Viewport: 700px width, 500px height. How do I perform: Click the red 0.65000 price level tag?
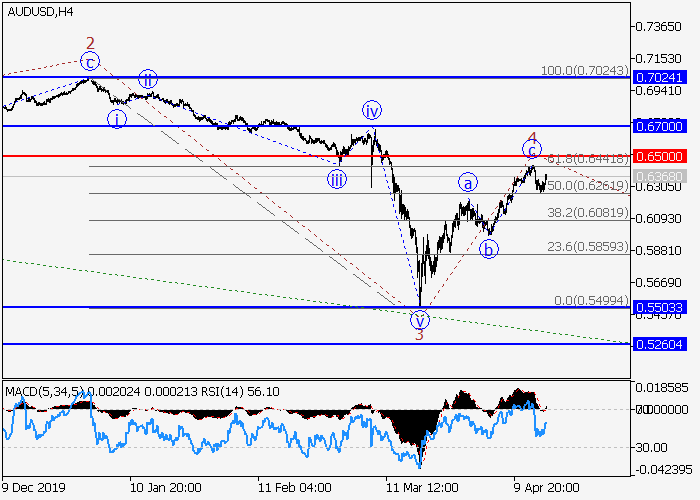tap(658, 156)
